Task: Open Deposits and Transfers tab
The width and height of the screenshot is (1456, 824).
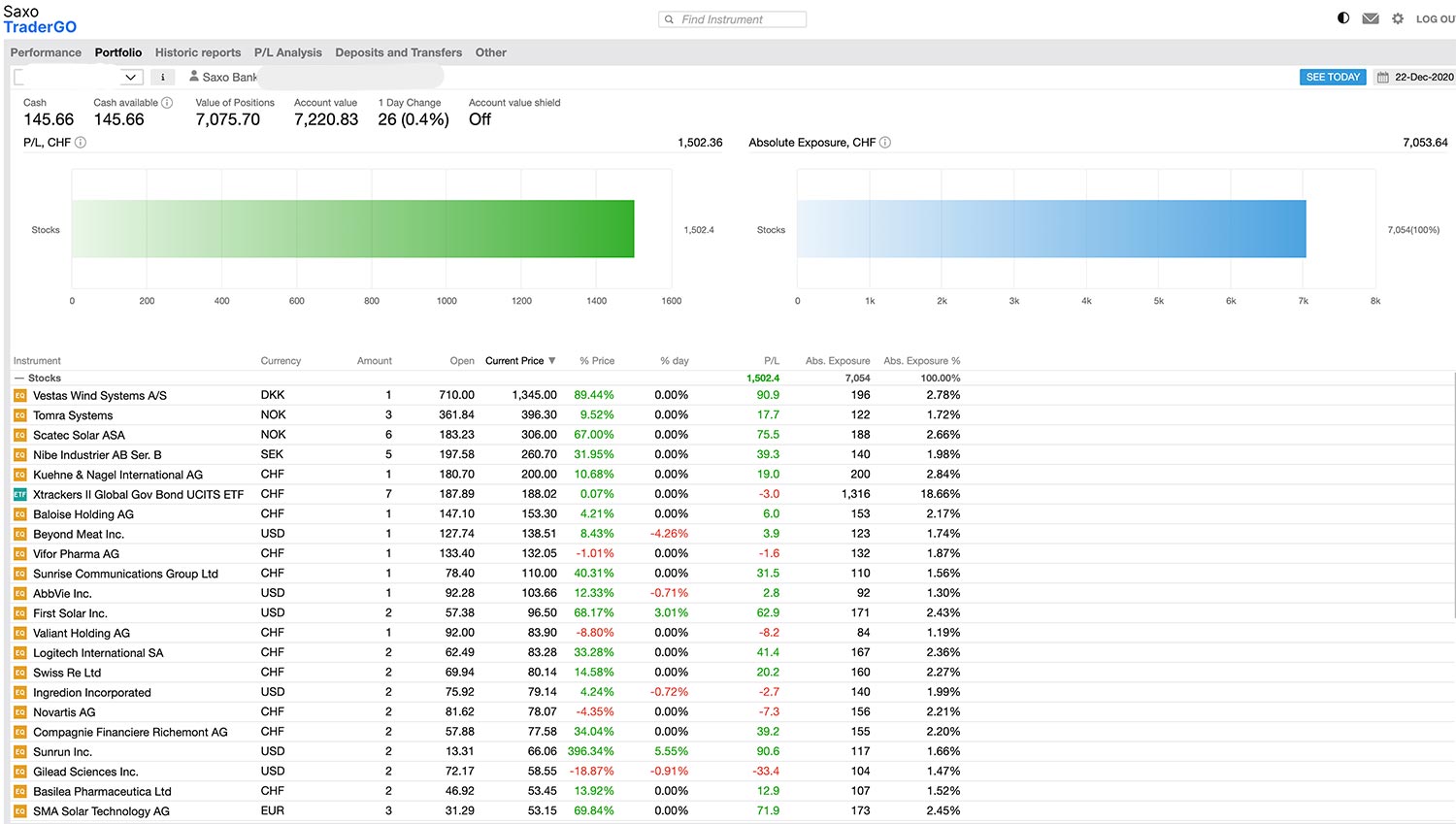Action: point(399,52)
